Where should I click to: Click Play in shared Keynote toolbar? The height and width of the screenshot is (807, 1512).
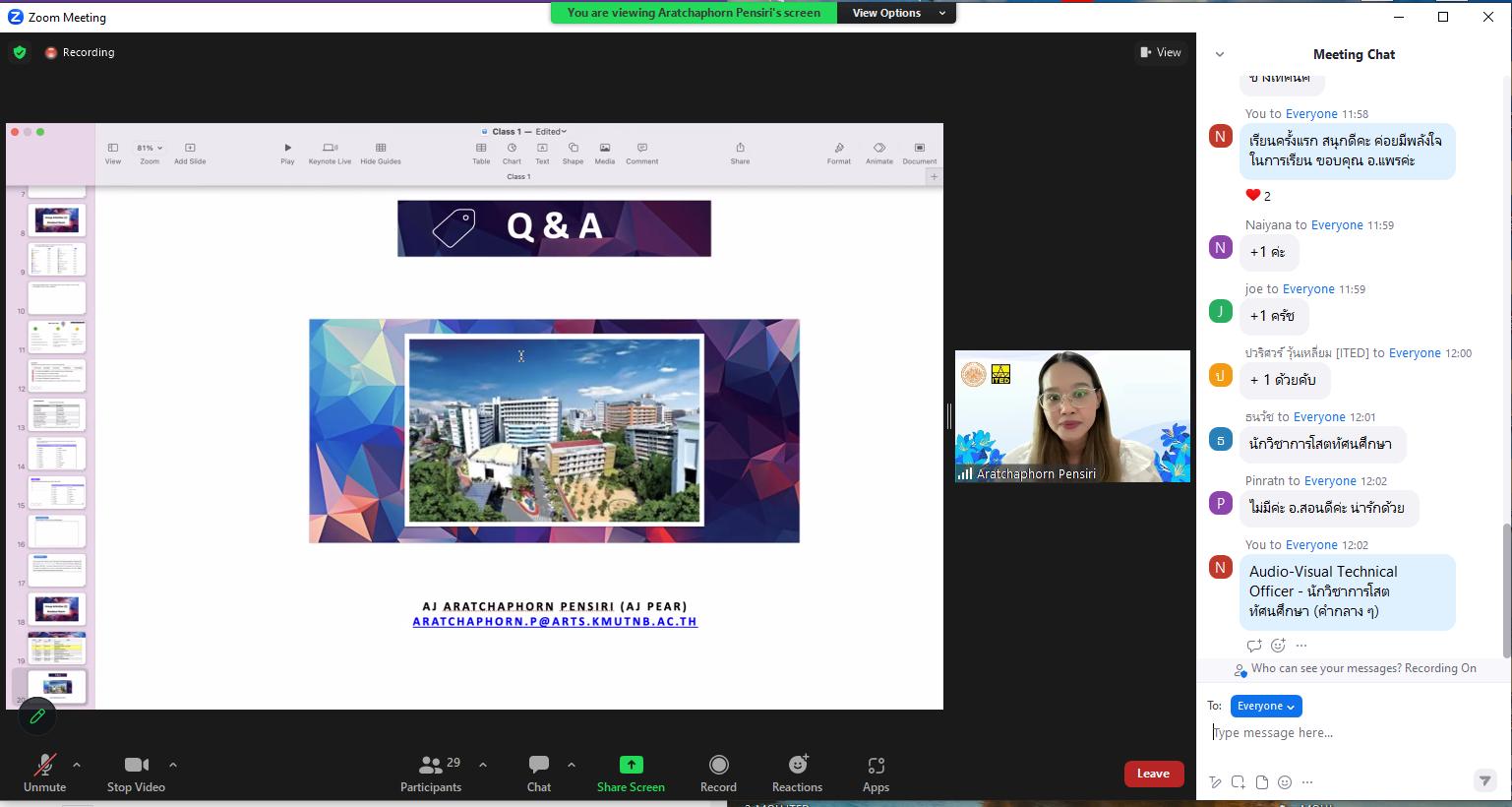coord(287,154)
